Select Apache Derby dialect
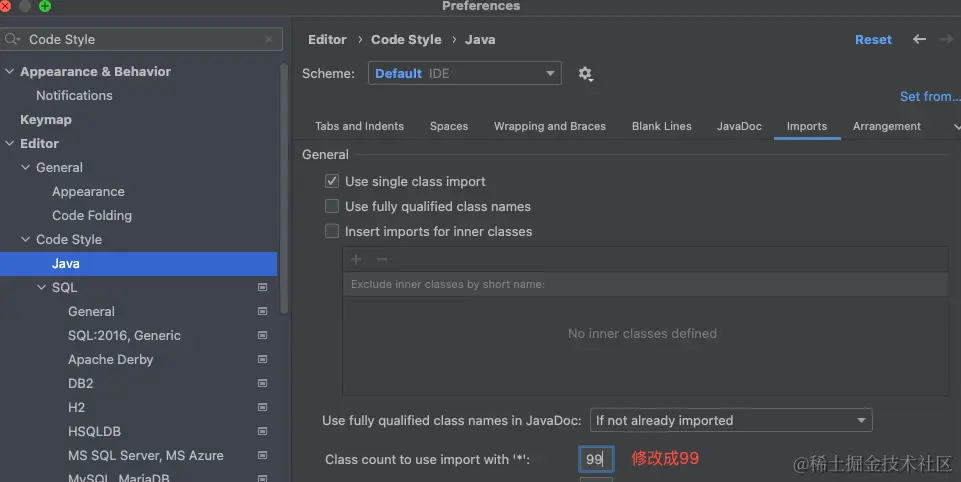 110,359
